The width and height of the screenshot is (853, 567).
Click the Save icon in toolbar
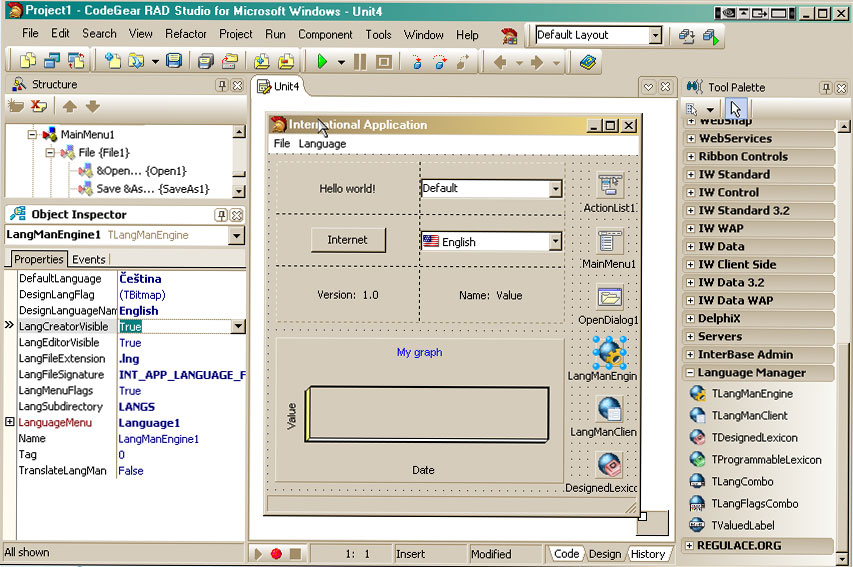coord(174,62)
